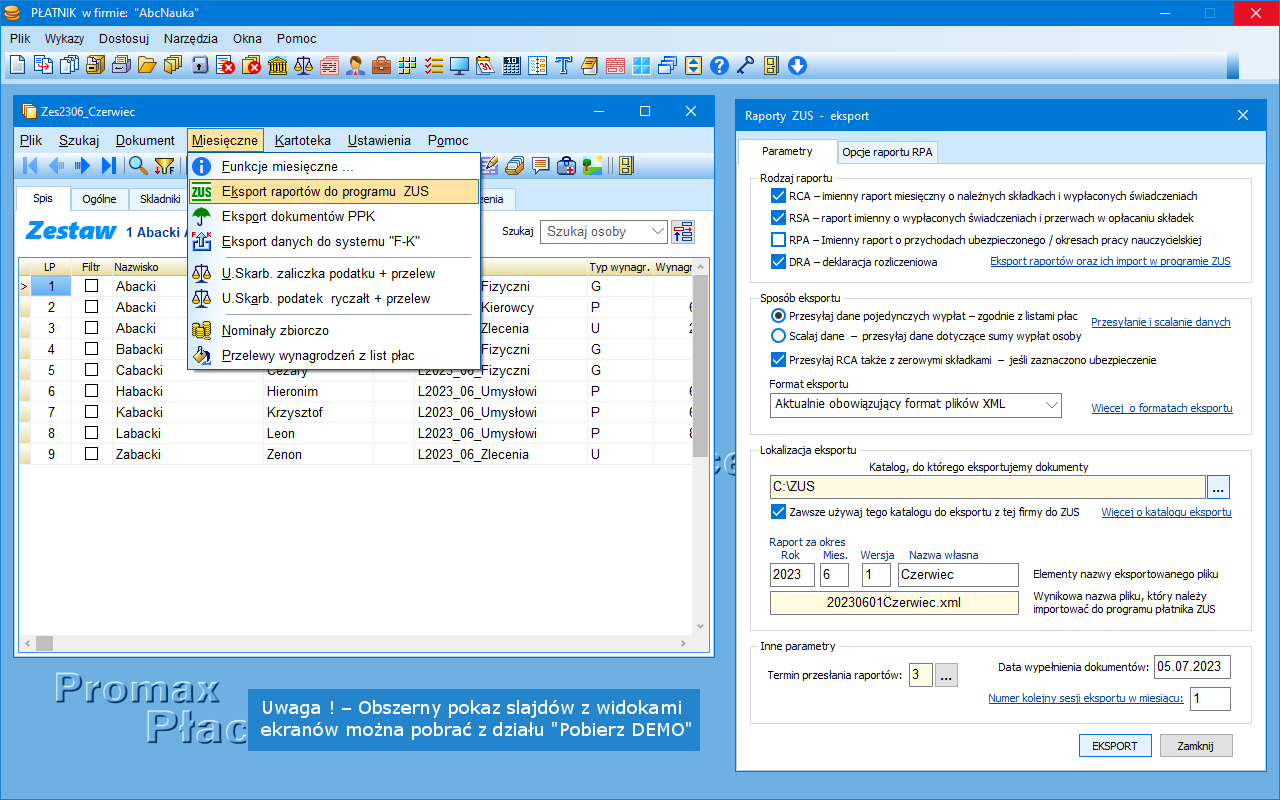Open the 'Szukaj osoby' combo box
Viewport: 1280px width, 800px height.
603,232
